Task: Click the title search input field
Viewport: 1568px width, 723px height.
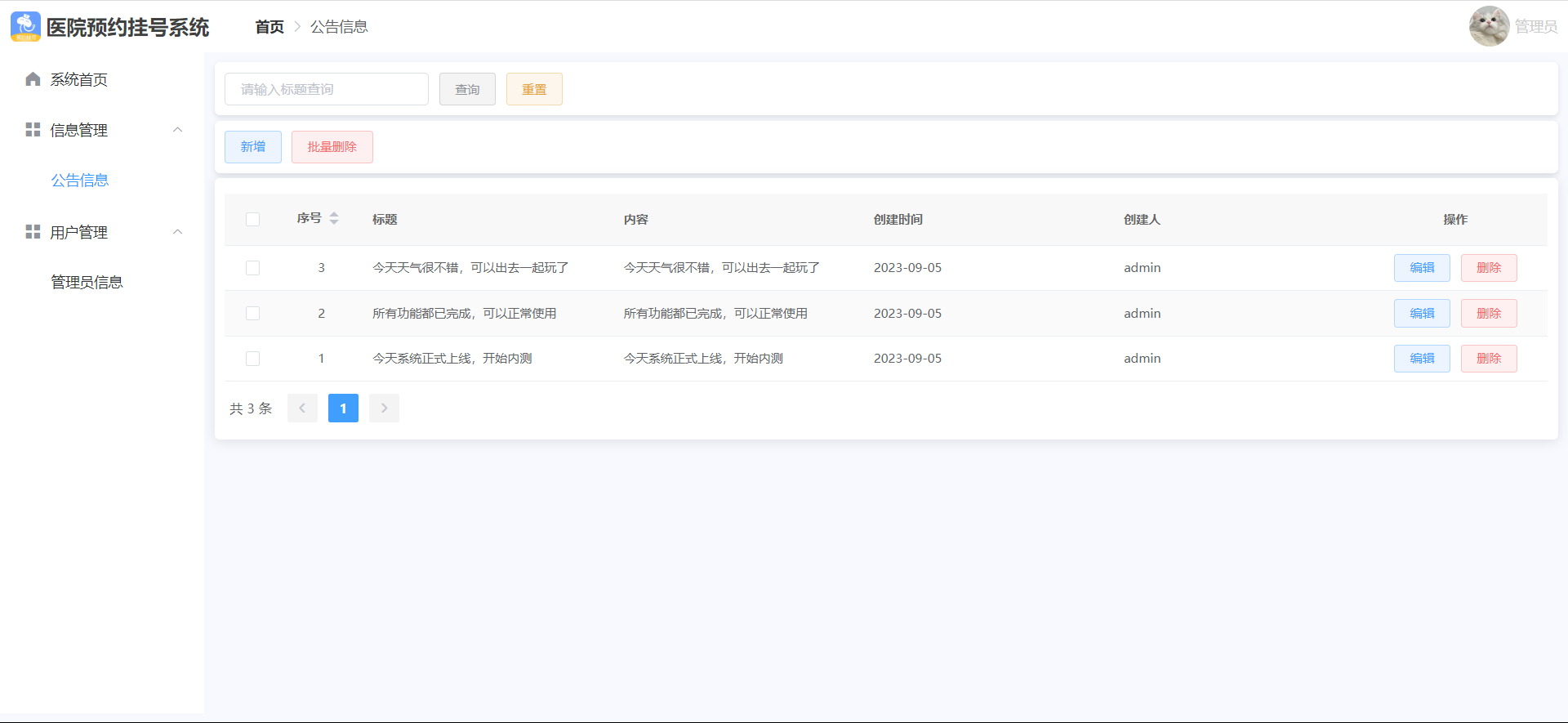Action: click(327, 89)
